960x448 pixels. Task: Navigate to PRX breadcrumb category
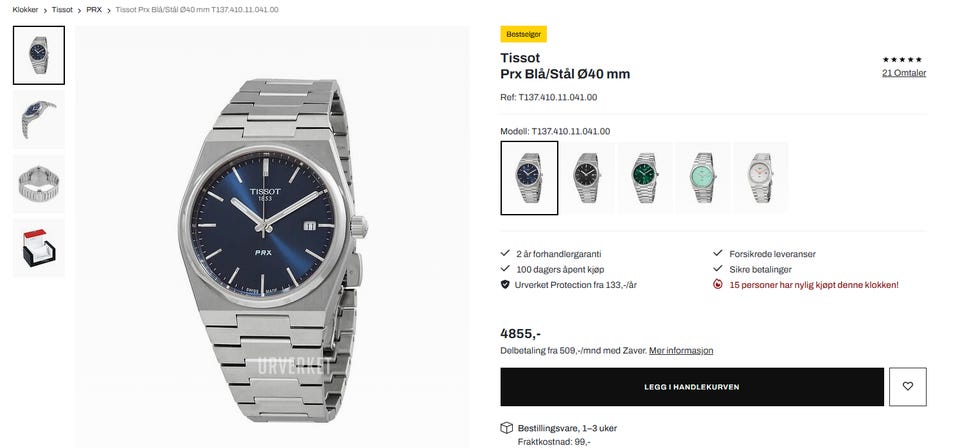click(x=94, y=10)
